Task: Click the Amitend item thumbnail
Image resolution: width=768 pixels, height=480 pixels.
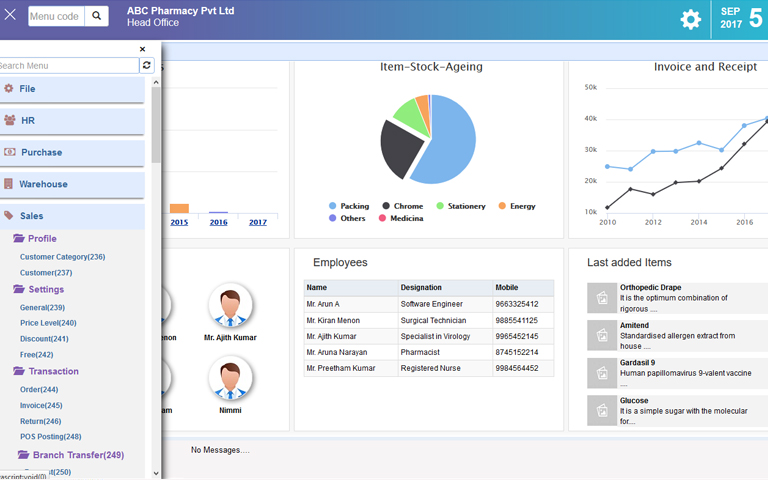Action: 602,336
